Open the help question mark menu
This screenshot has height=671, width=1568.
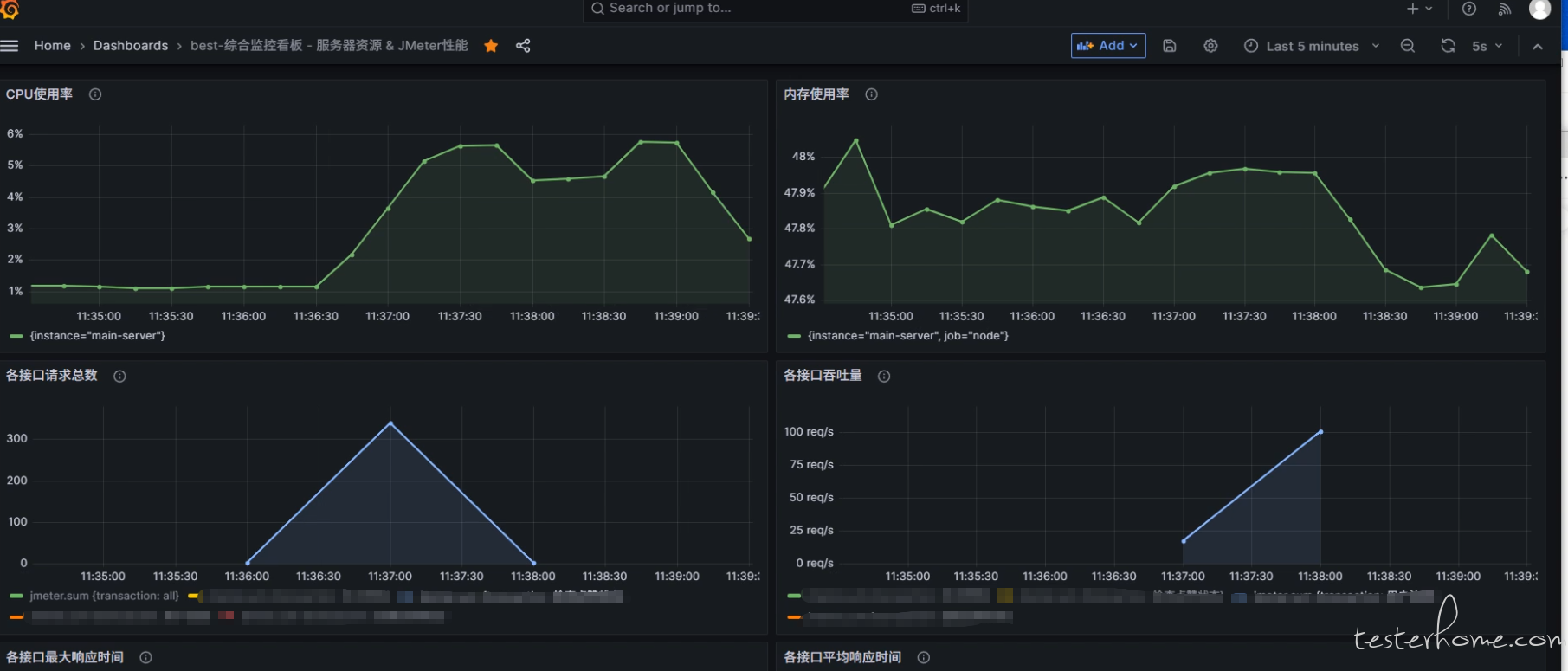coord(1469,9)
